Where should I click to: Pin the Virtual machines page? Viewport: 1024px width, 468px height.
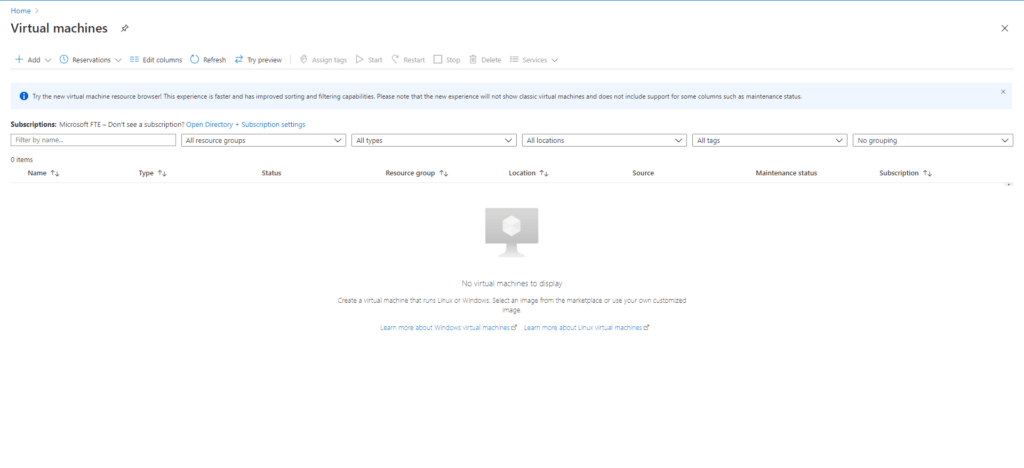pos(124,28)
